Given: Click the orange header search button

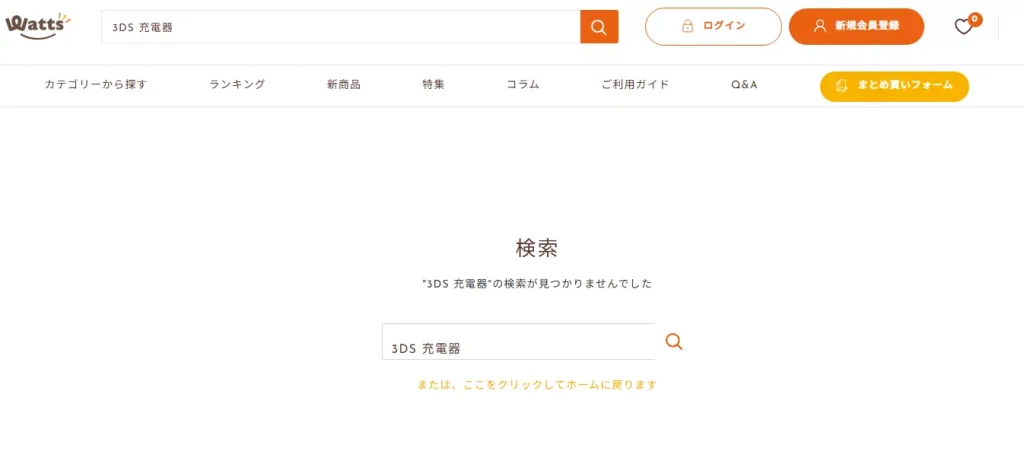Looking at the screenshot, I should tap(599, 27).
